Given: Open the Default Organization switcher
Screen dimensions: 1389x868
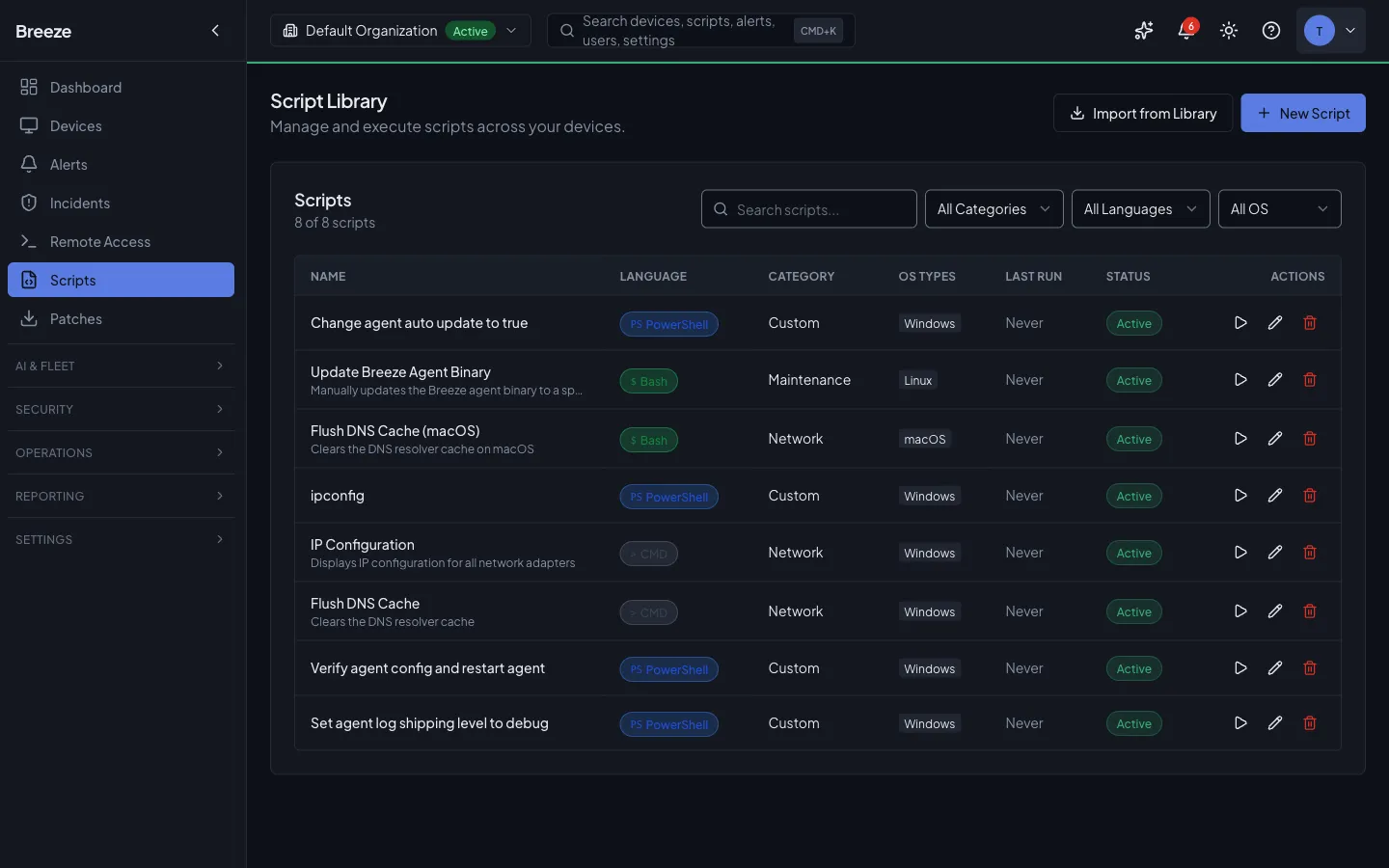Looking at the screenshot, I should coord(400,30).
